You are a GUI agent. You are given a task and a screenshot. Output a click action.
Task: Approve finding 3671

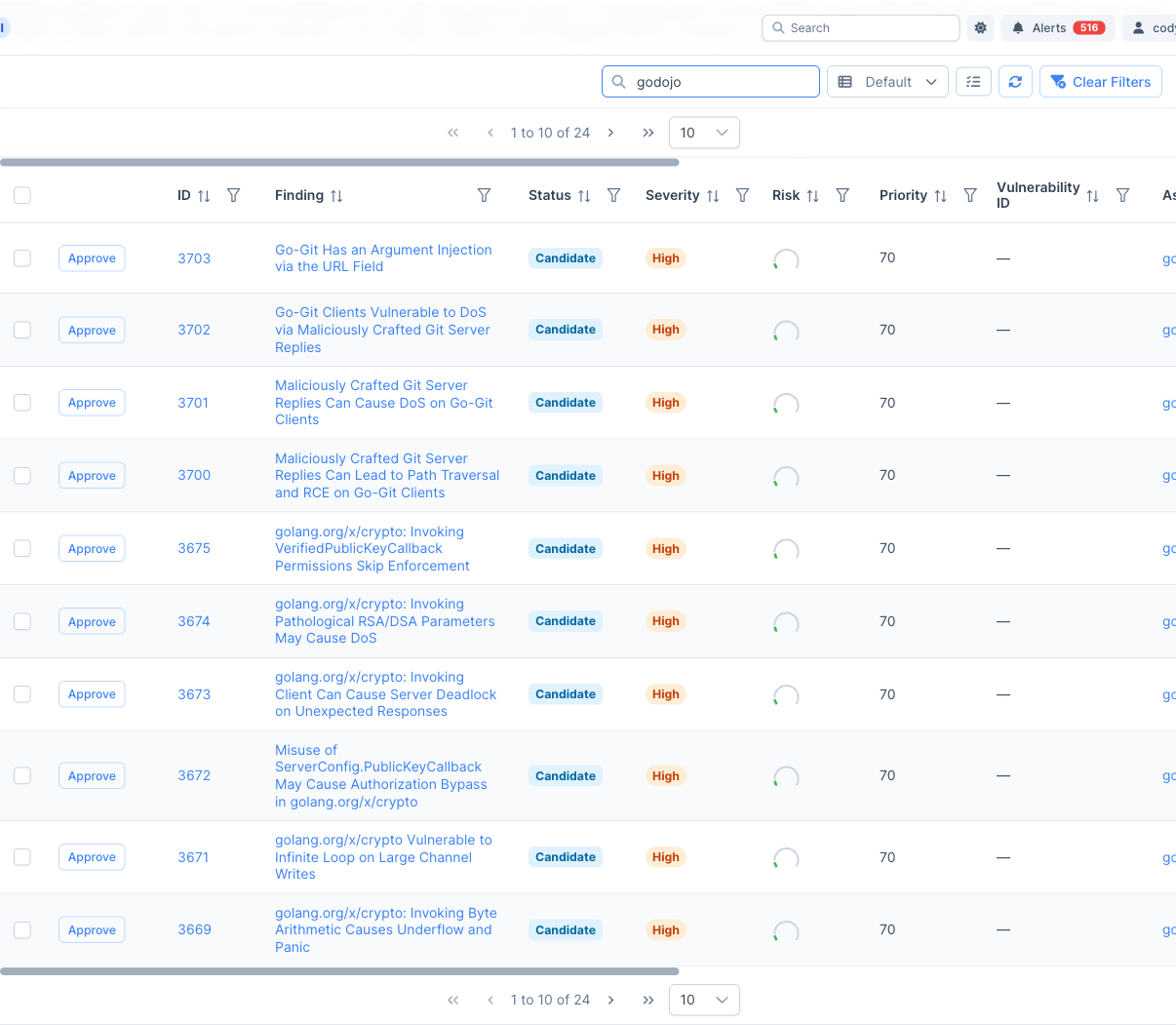pyautogui.click(x=92, y=857)
